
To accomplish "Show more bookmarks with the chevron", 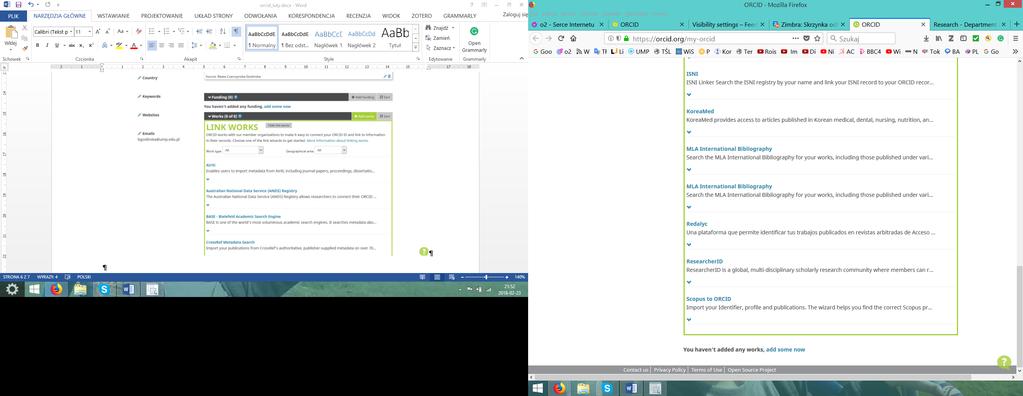I will (1016, 52).
